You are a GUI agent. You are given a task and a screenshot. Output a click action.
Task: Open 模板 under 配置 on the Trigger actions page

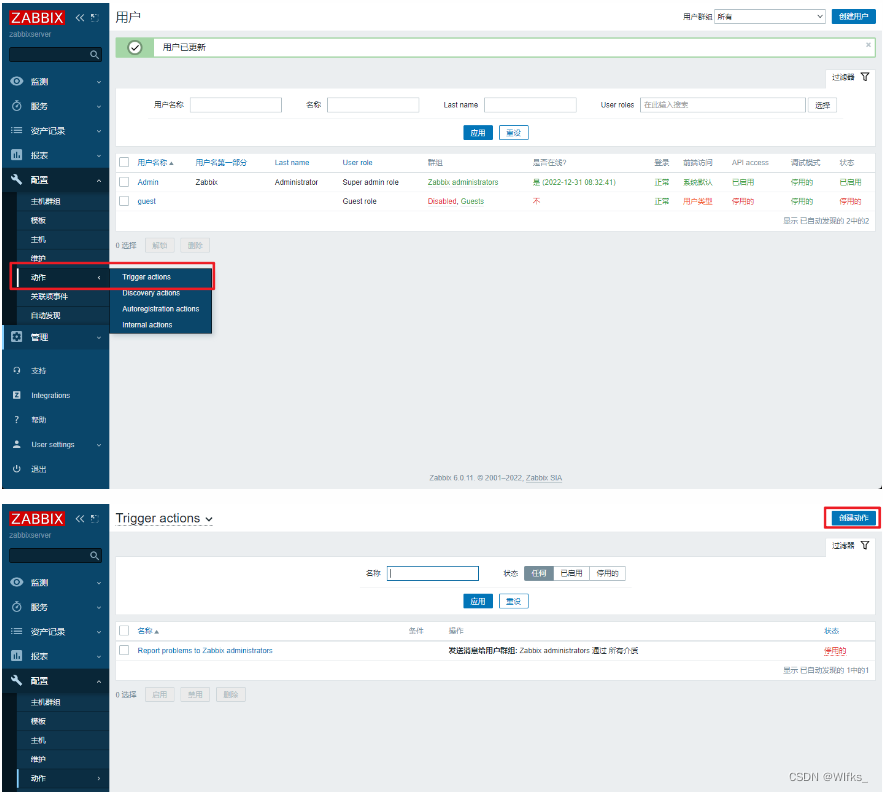(38, 721)
